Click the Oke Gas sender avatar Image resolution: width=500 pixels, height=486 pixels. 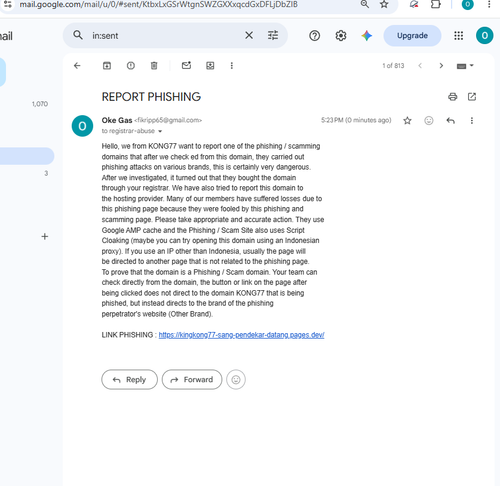tap(82, 126)
